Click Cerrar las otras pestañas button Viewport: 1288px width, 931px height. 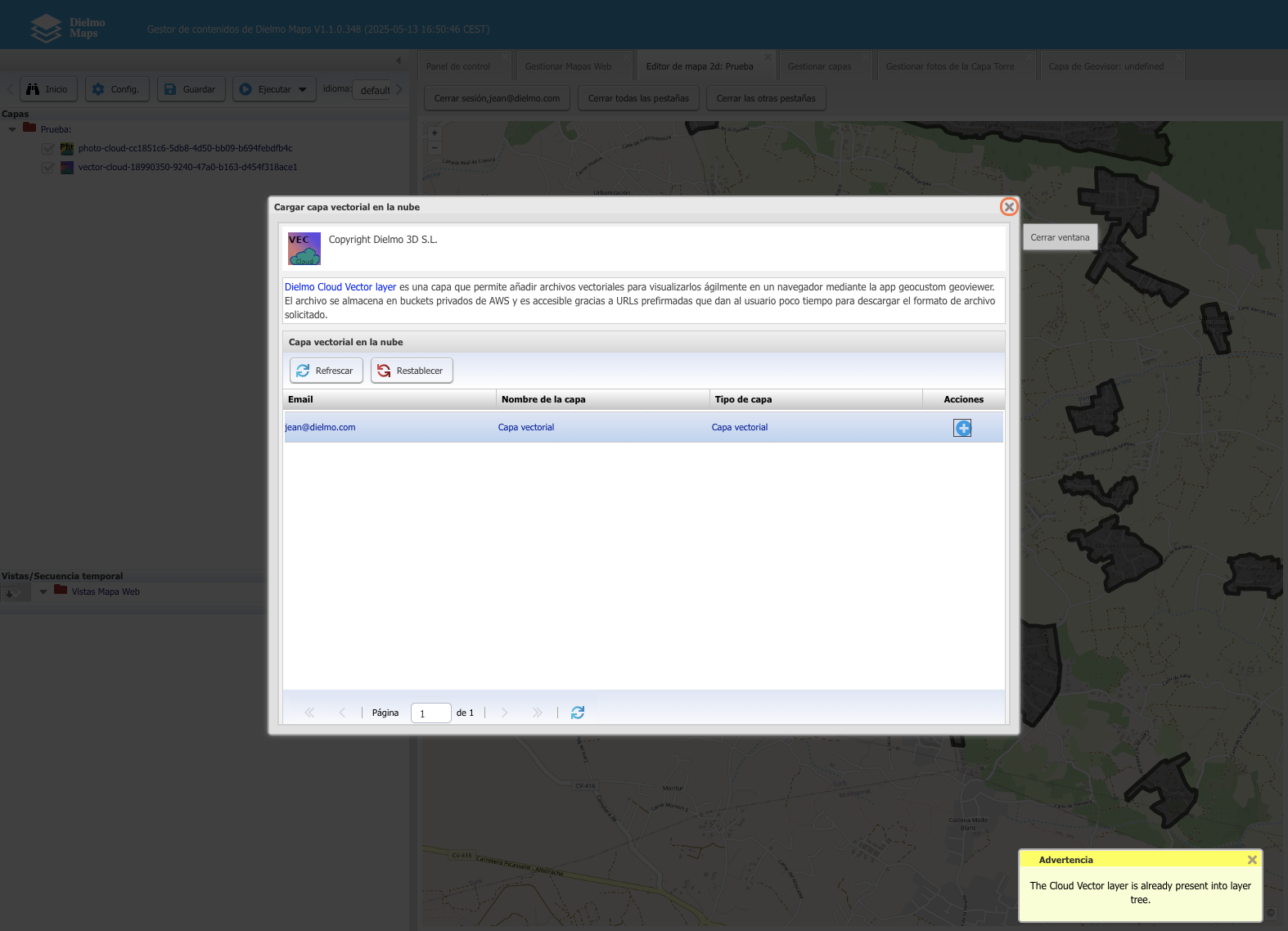(766, 98)
